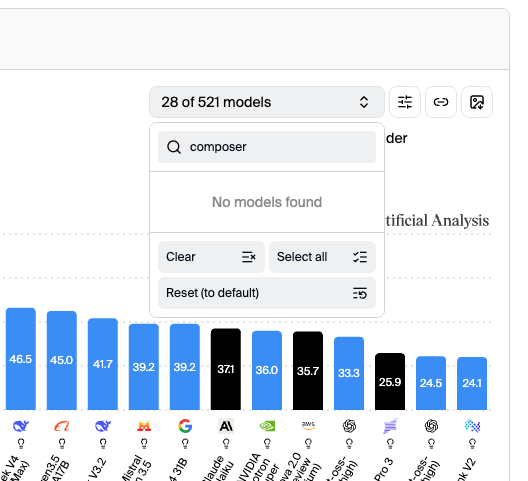Click the blue bar showing 24.1
This screenshot has height=481, width=528.
472,384
